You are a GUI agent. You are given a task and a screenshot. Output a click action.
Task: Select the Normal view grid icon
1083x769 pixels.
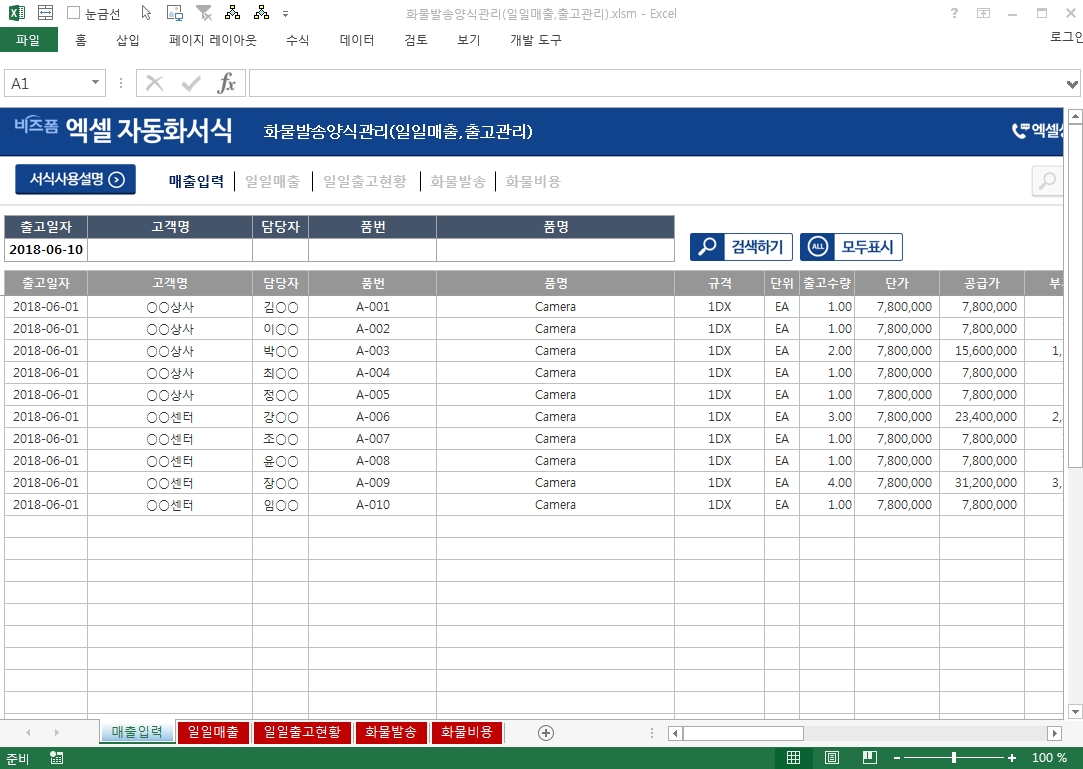(x=793, y=758)
